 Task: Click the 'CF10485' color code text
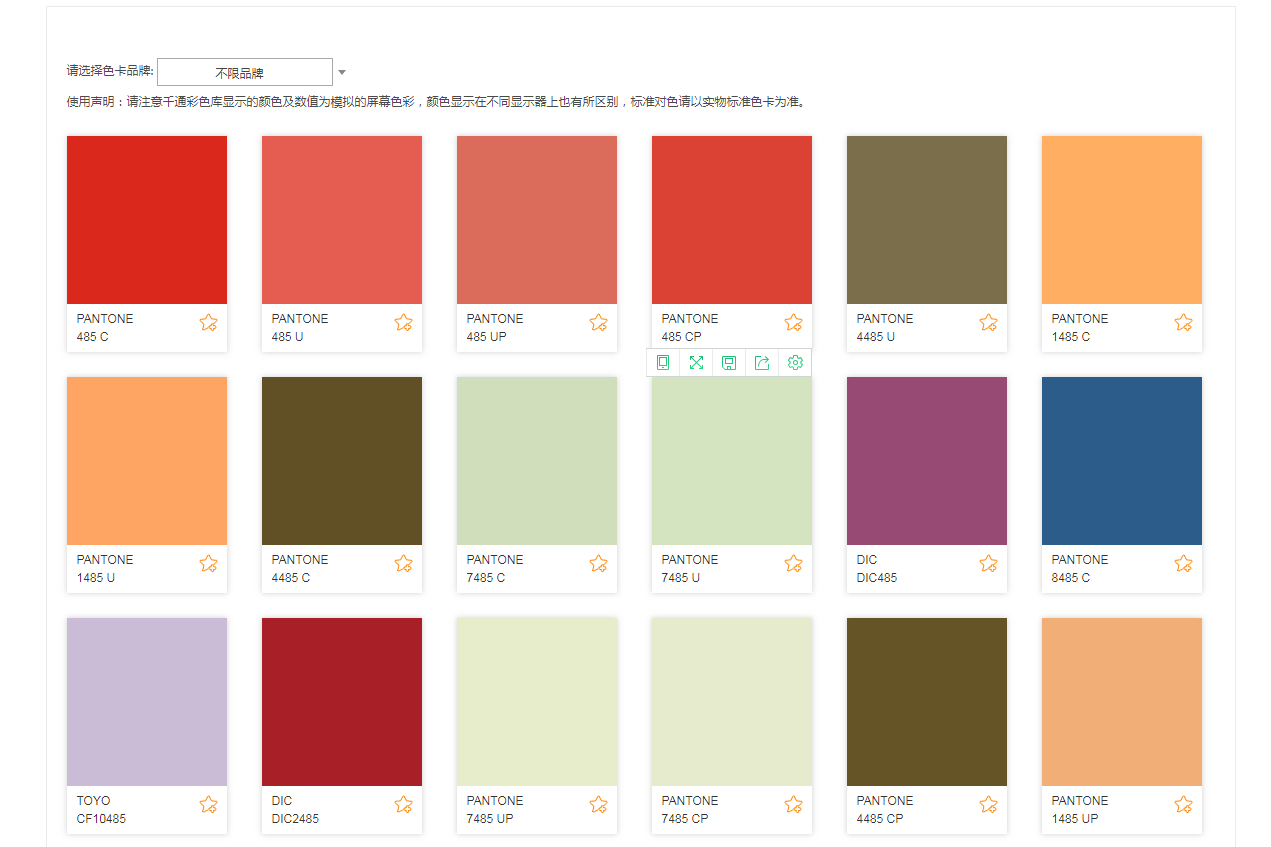click(101, 819)
